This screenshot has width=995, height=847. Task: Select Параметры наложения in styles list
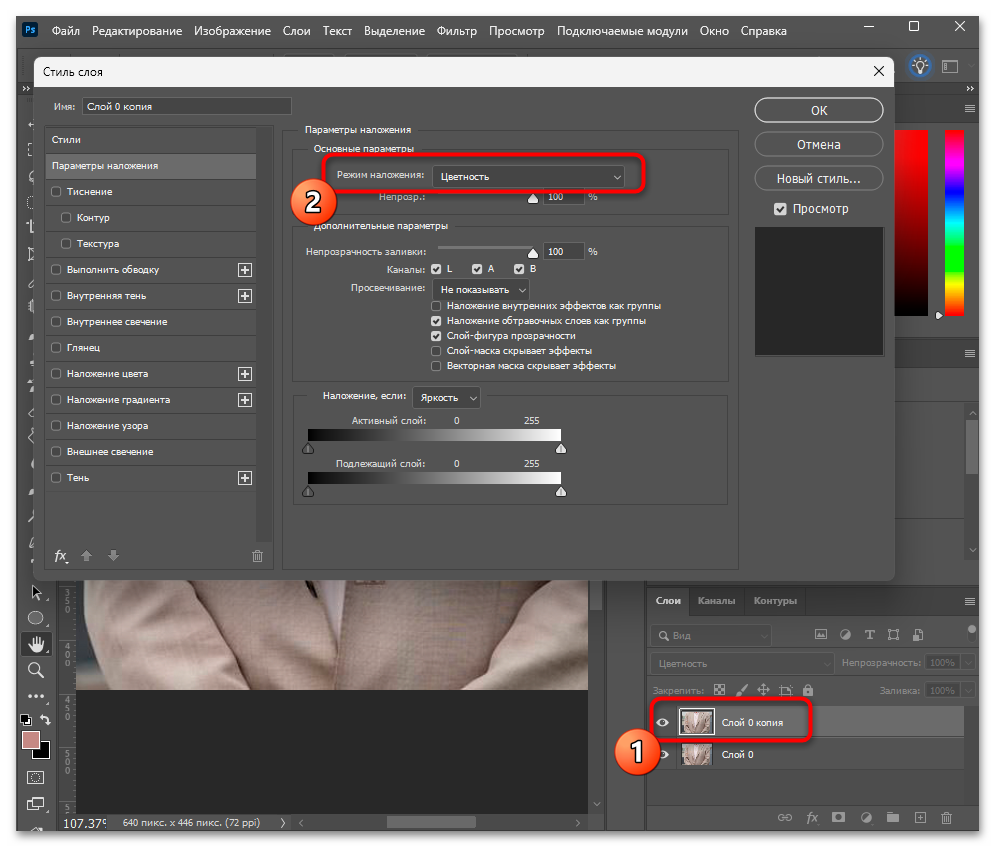(151, 166)
